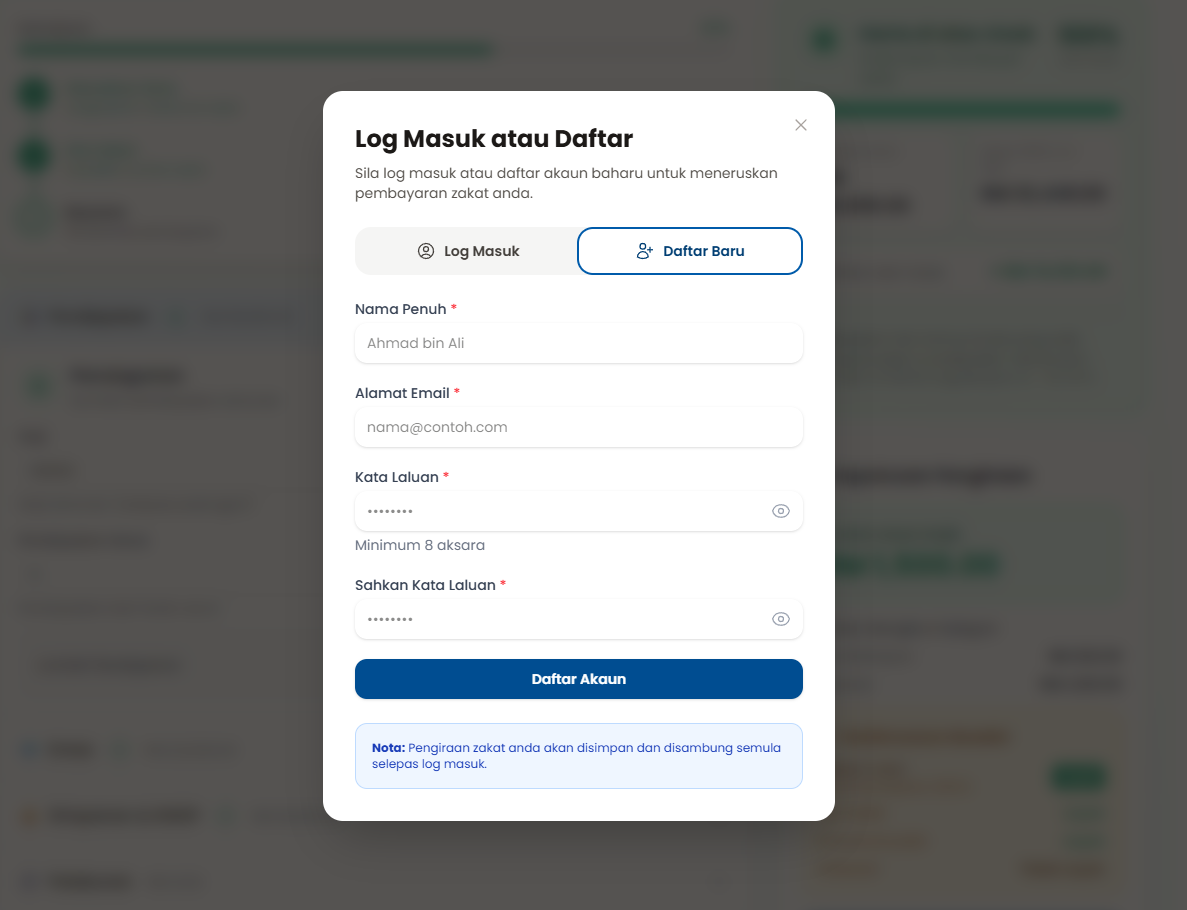The image size is (1187, 910).
Task: Click the Minimum 8 aksara hint text
Action: pyautogui.click(x=420, y=545)
